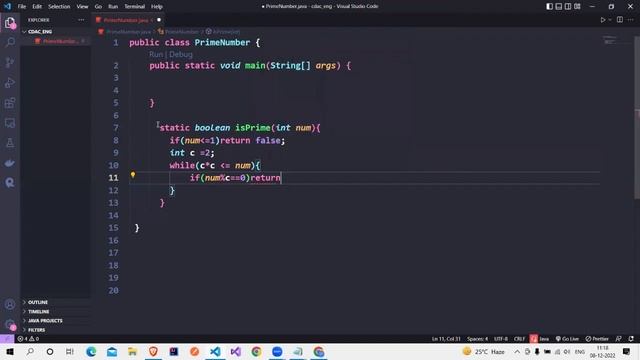Viewport: 640px width, 360px height.
Task: Open the Help menu
Action: [x=157, y=7]
